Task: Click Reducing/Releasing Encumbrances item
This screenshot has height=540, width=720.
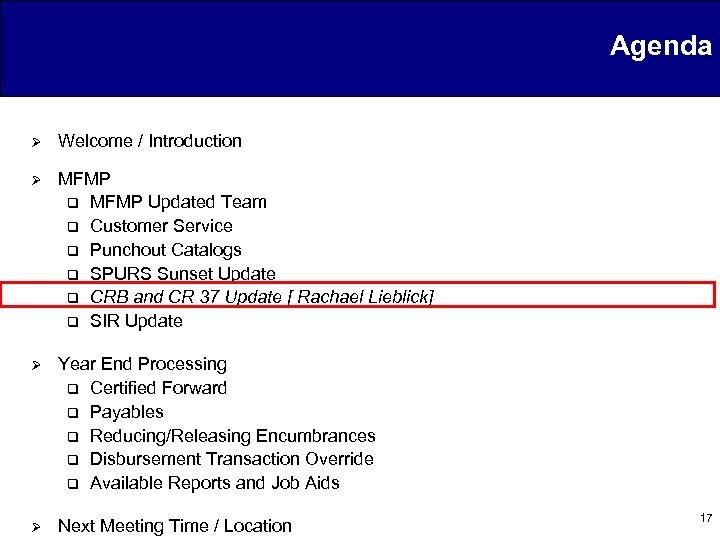Action: click(233, 436)
